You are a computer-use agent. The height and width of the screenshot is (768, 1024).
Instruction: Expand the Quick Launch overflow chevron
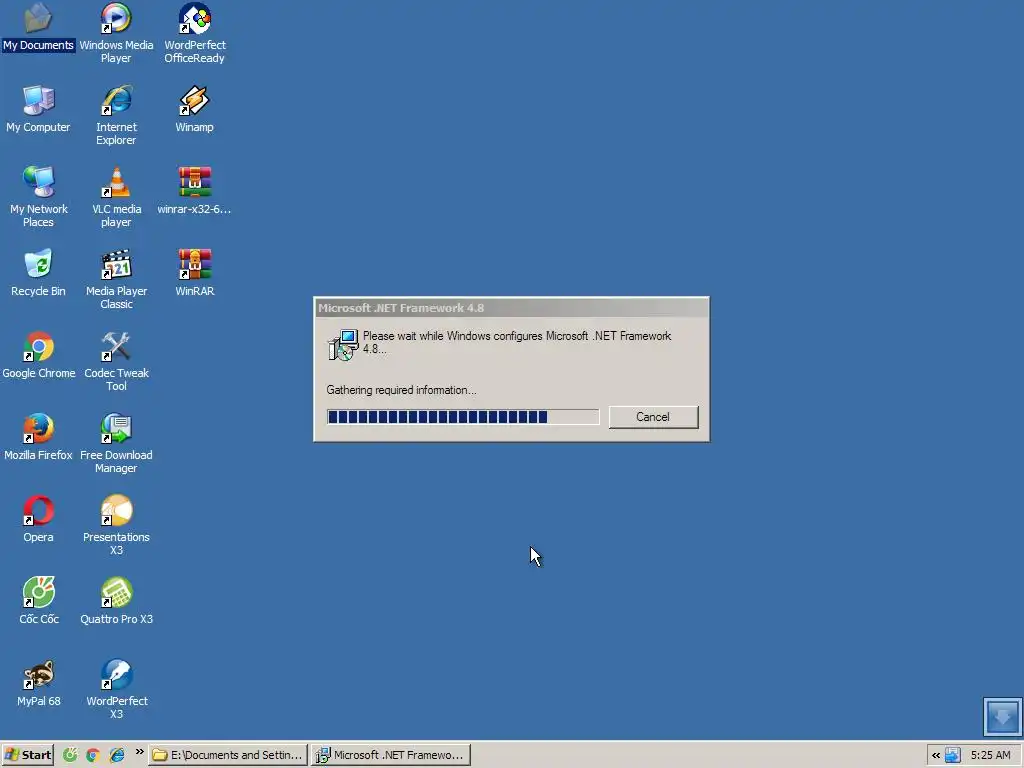click(x=139, y=752)
